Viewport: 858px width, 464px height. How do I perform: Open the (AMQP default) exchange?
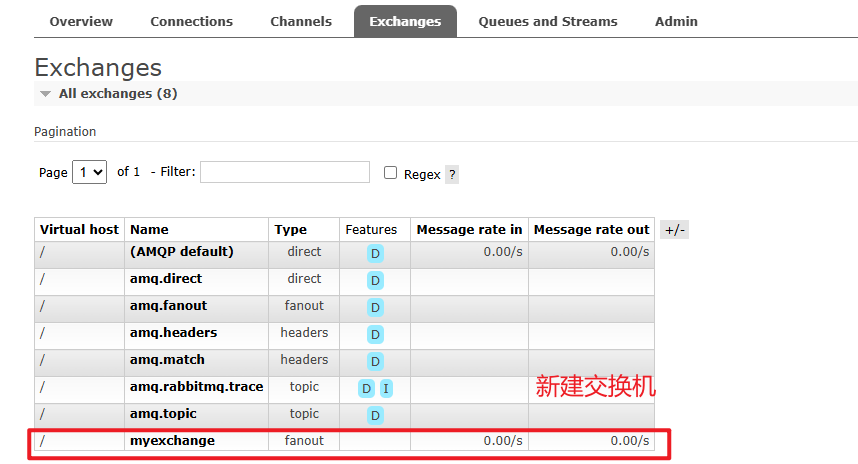coord(182,252)
